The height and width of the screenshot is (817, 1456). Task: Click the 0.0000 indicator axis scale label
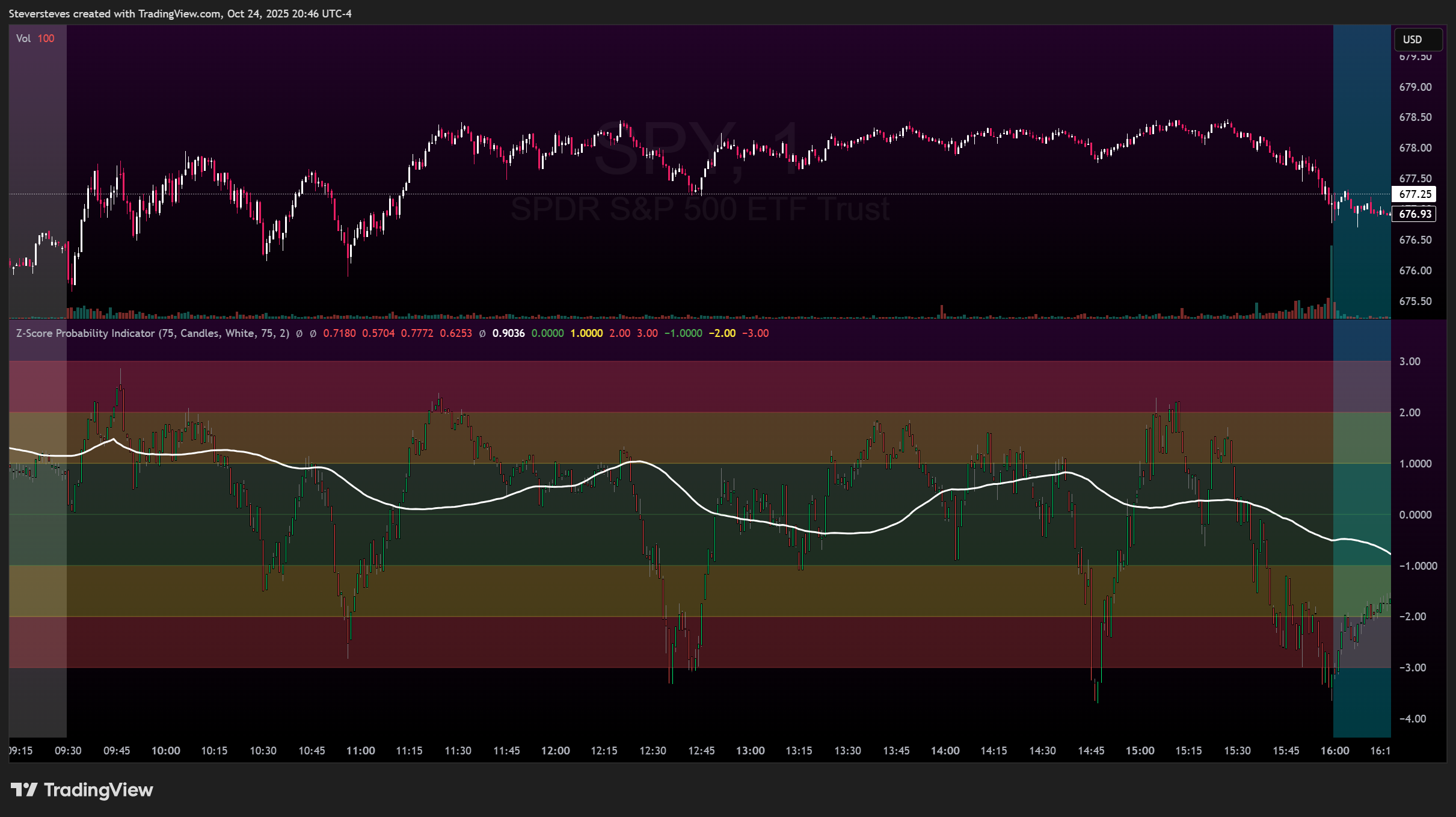click(1415, 515)
